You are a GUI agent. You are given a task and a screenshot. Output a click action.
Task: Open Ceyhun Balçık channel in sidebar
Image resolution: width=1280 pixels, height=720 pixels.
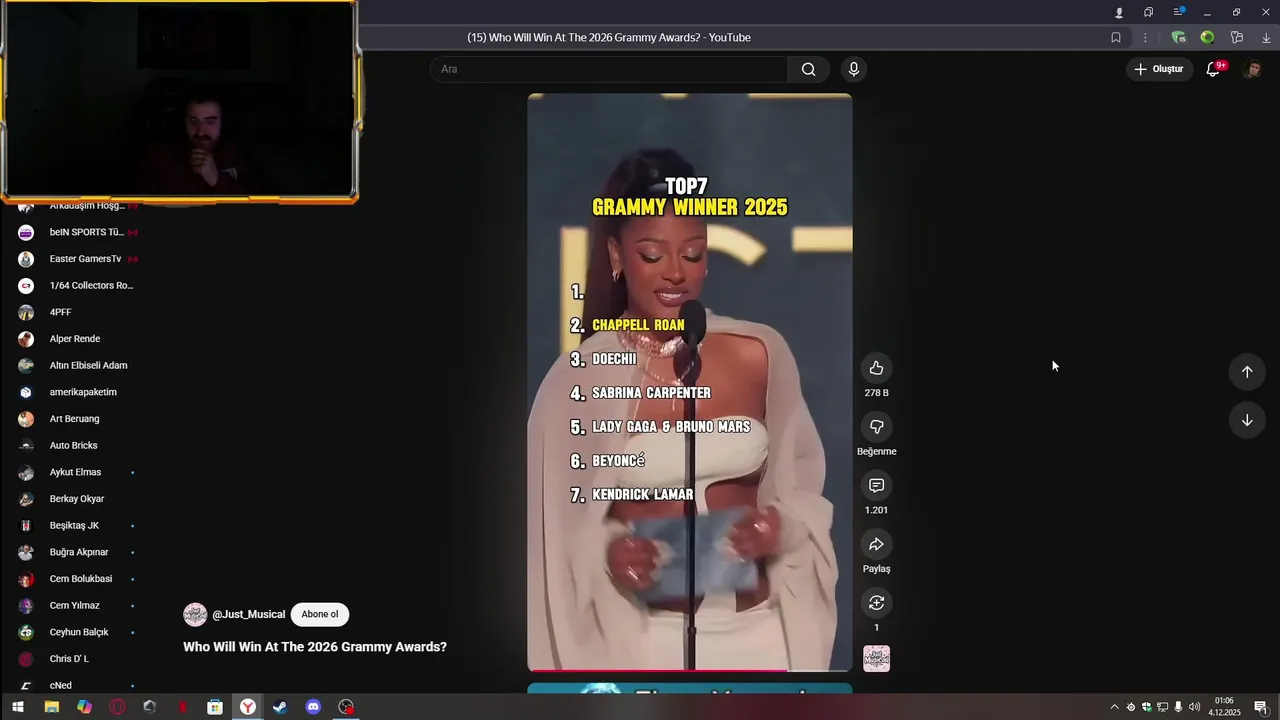78,632
